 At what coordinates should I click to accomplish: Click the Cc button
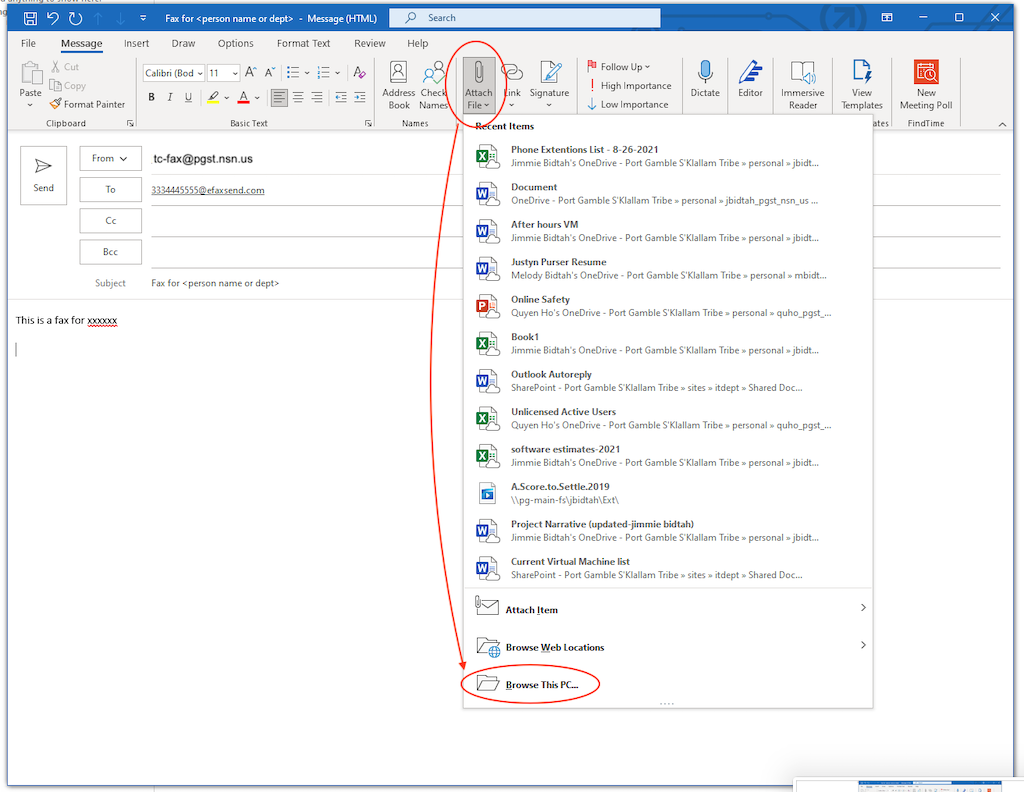110,221
